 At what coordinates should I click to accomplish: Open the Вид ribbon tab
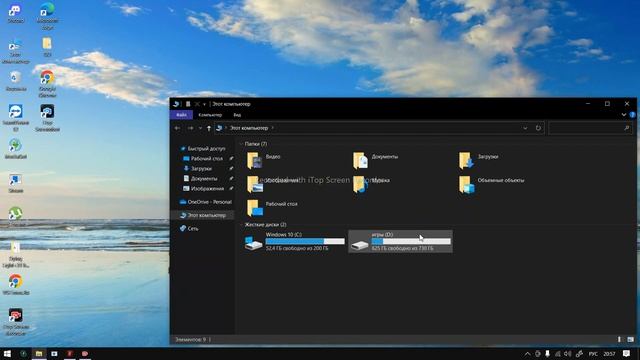(237, 115)
